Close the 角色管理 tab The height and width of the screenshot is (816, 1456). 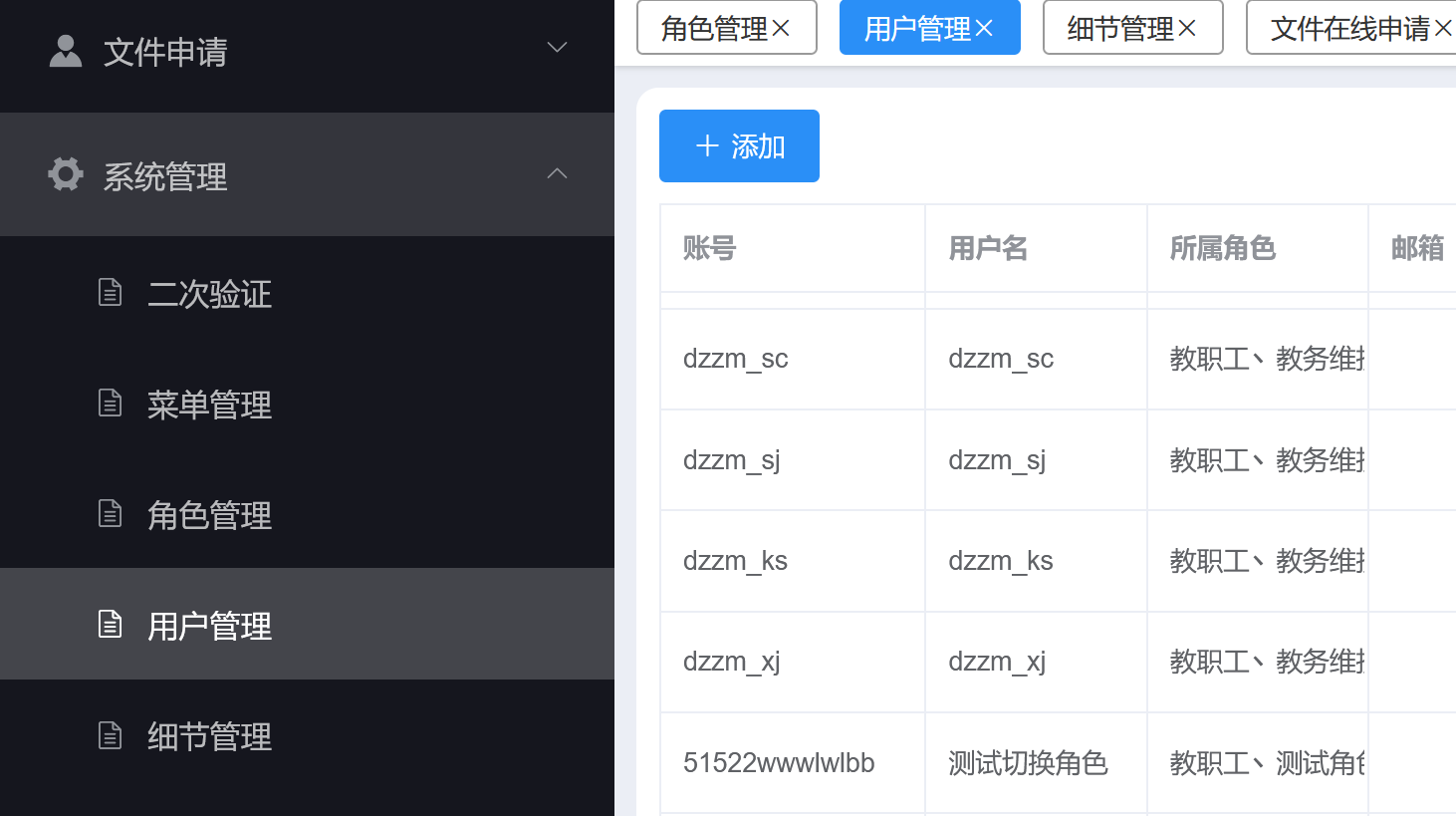(782, 29)
